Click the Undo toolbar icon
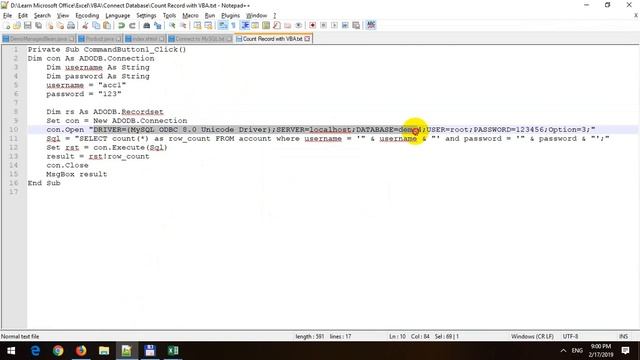Screen dimensions: 640x360 121,25
